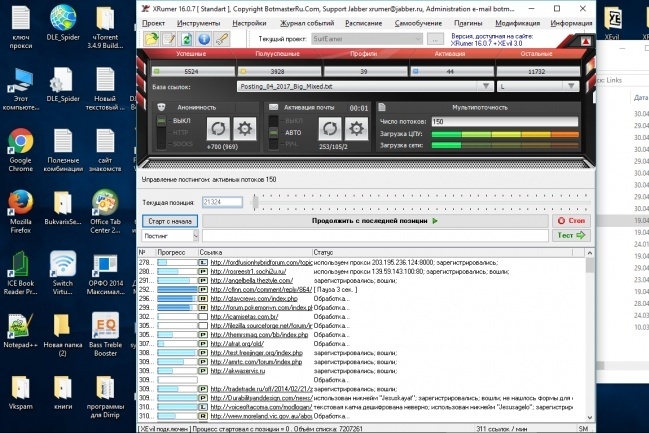Click the green refresh toolbar icon
Screen dimensions: 649x433
pyautogui.click(x=186, y=39)
